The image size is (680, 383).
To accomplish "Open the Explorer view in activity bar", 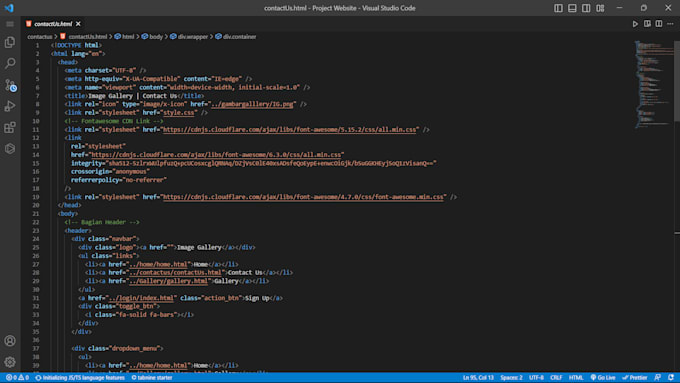I will pos(10,42).
